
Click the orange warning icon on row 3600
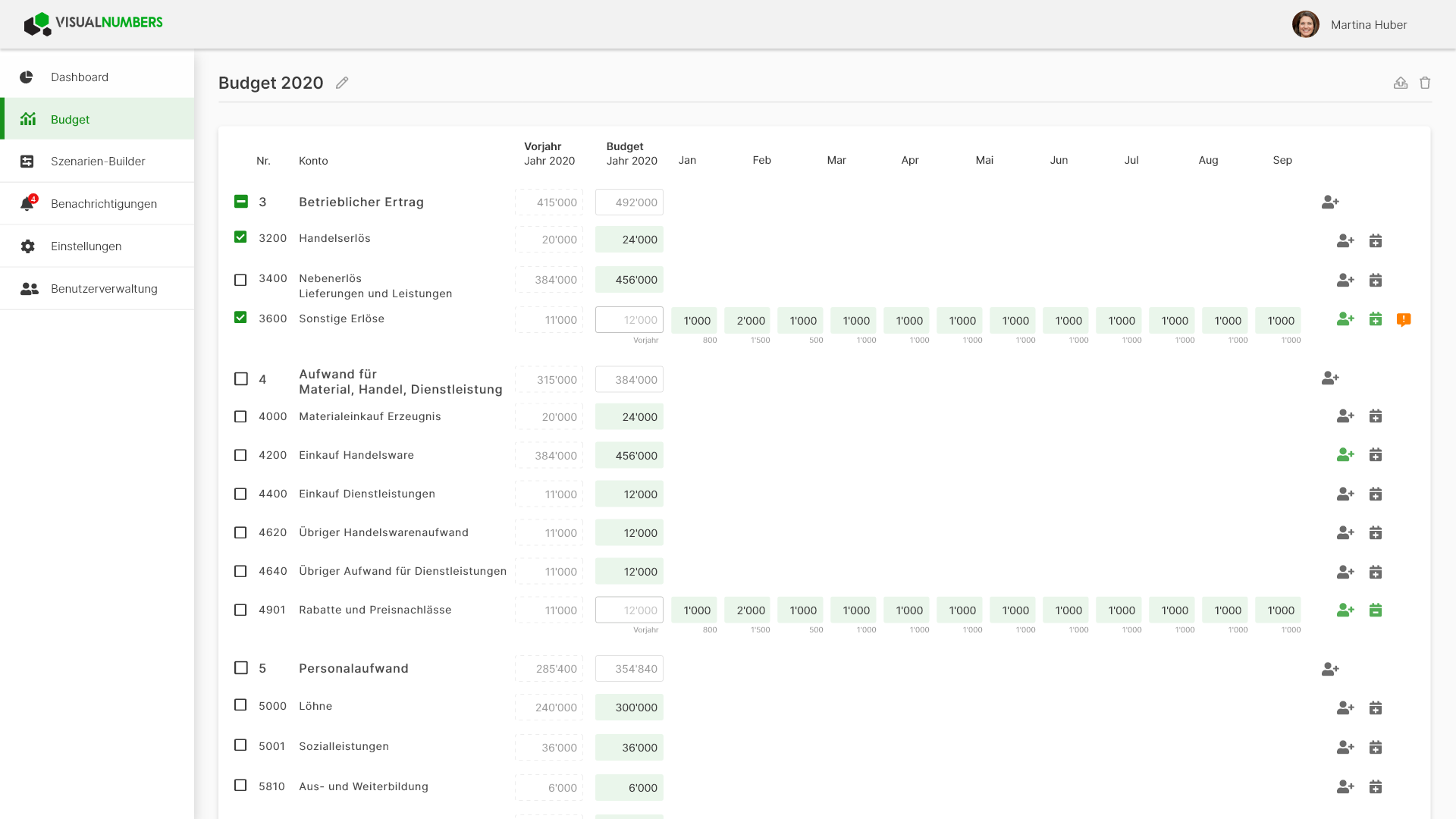click(x=1404, y=320)
